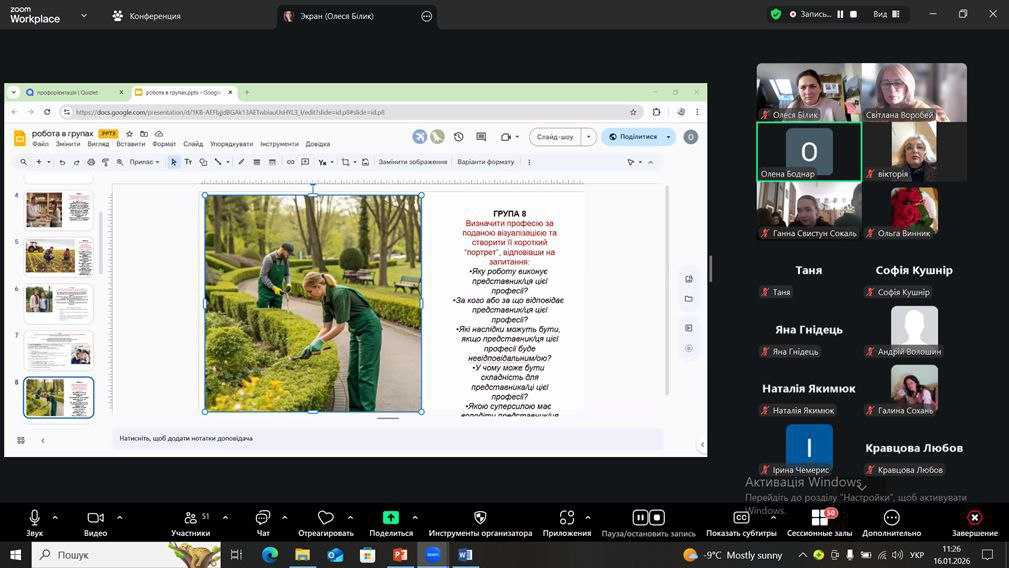Open Сессионные залы breakout rooms
Viewport: 1009px width, 568px height.
coord(819,518)
